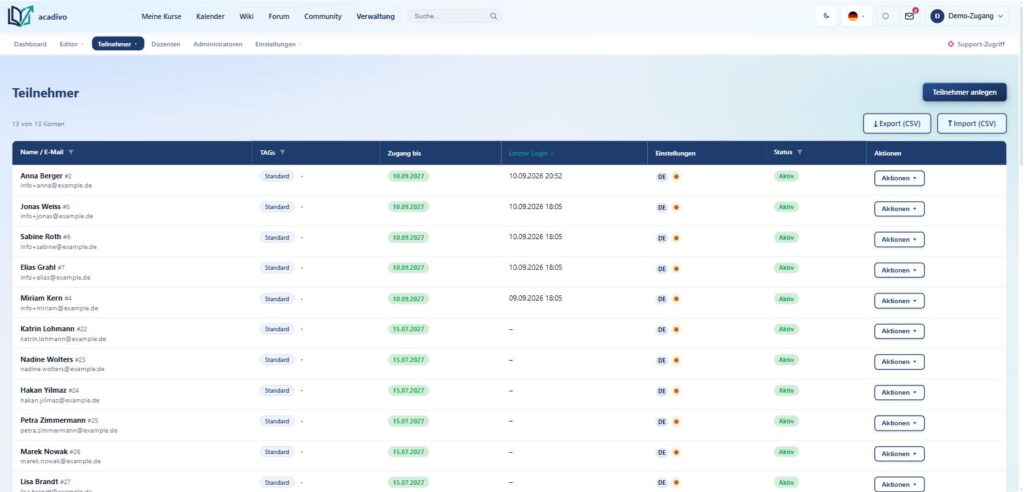Click the sun theme icon for Sabine Roth
1024x492 pixels.
(676, 238)
